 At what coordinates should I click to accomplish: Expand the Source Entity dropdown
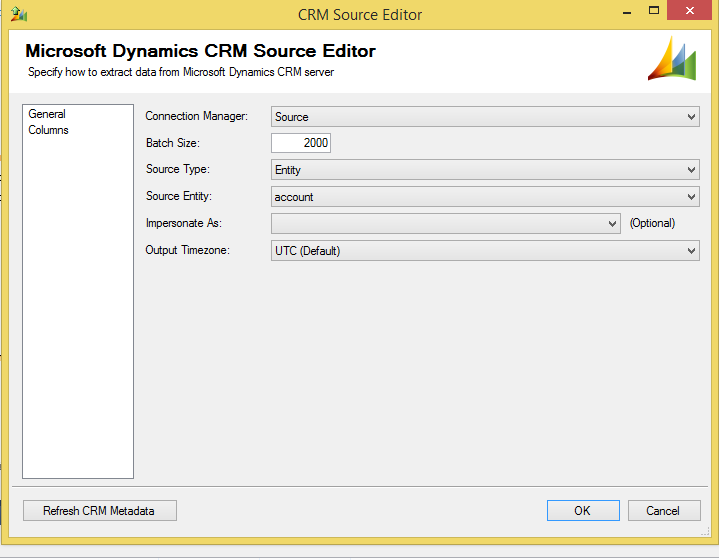(485, 197)
